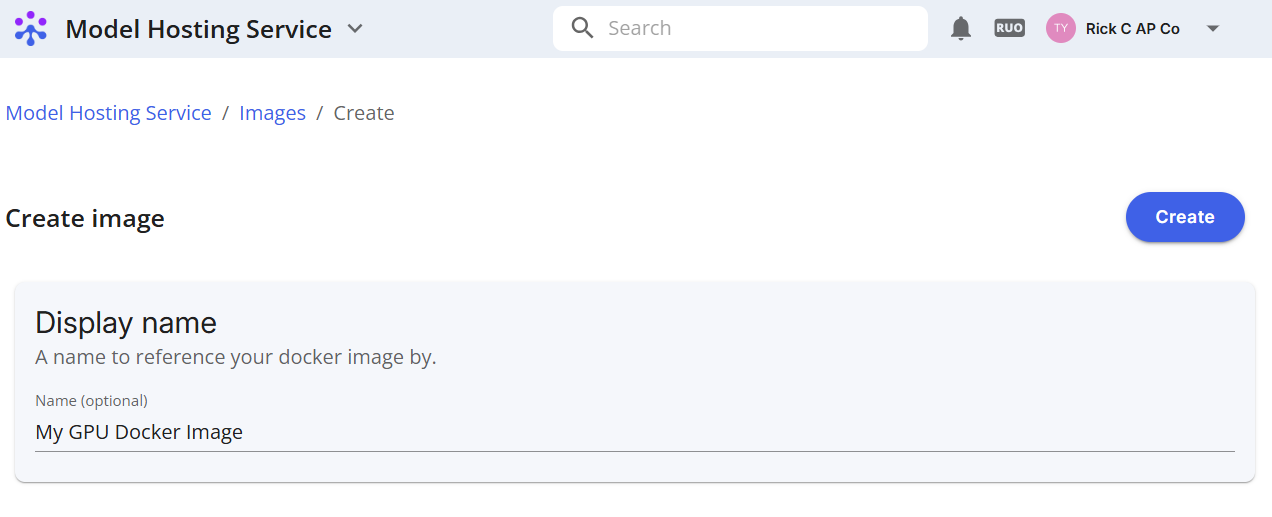This screenshot has height=517, width=1272.
Task: Open notifications via the bell icon
Action: pyautogui.click(x=961, y=28)
